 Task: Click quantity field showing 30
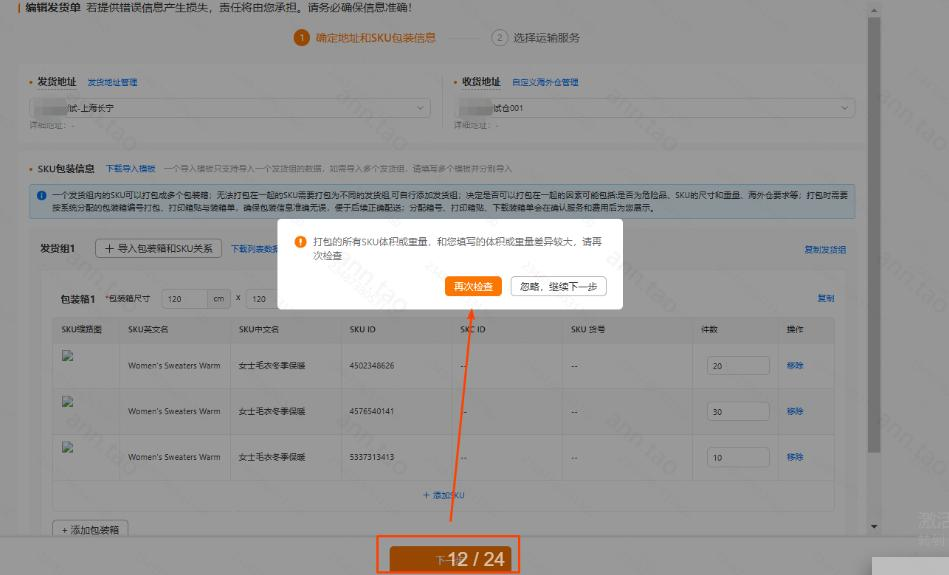pos(737,411)
